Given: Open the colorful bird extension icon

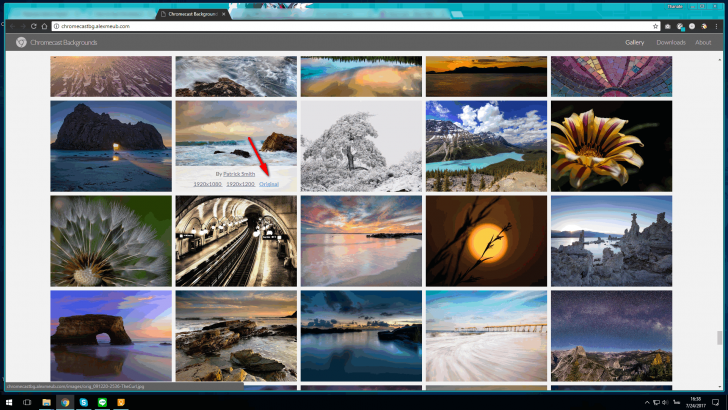Looking at the screenshot, I should [704, 26].
